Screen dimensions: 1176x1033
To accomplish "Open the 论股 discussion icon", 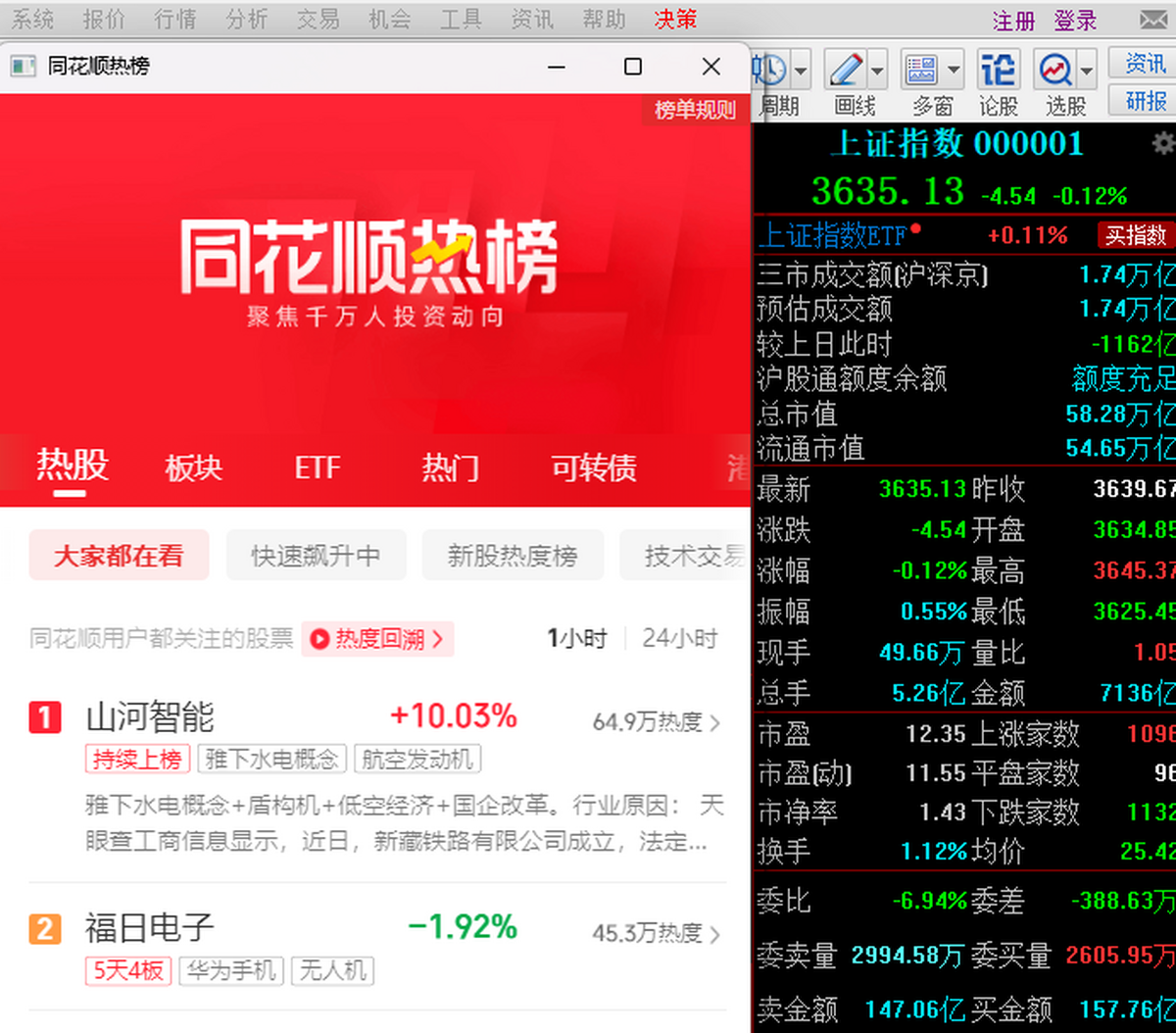I will pyautogui.click(x=998, y=71).
